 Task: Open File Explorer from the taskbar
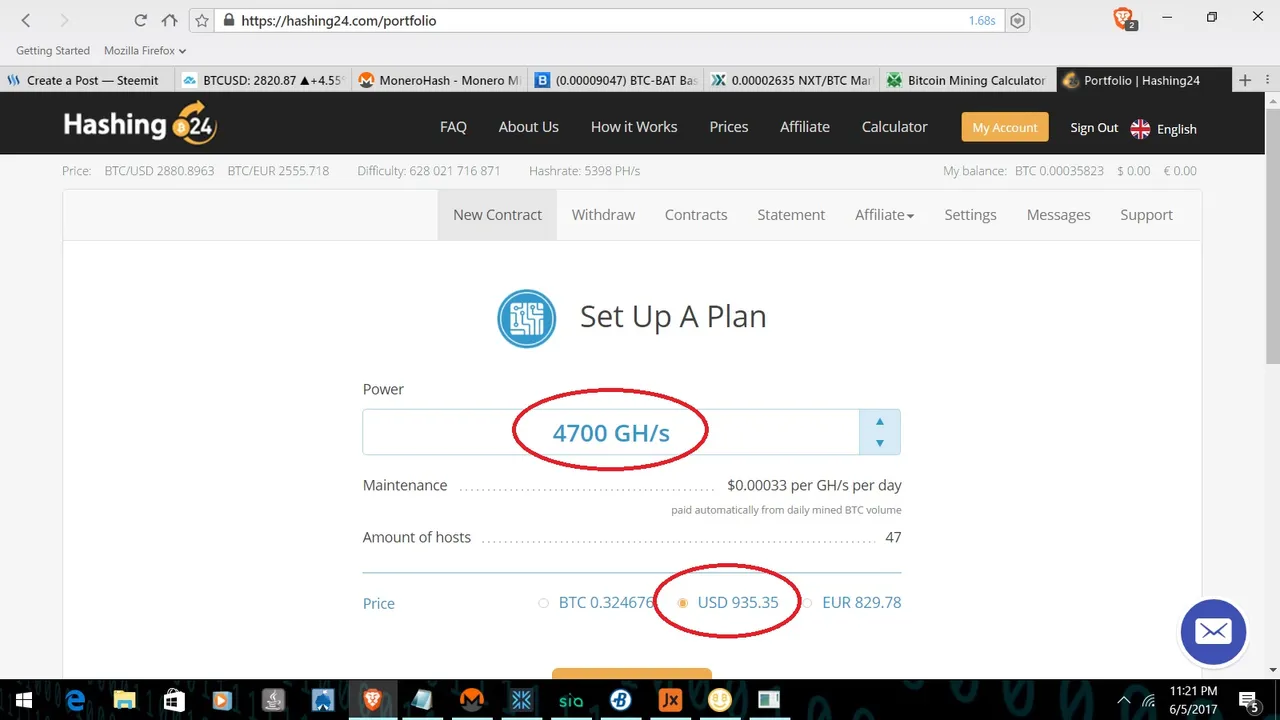[124, 700]
